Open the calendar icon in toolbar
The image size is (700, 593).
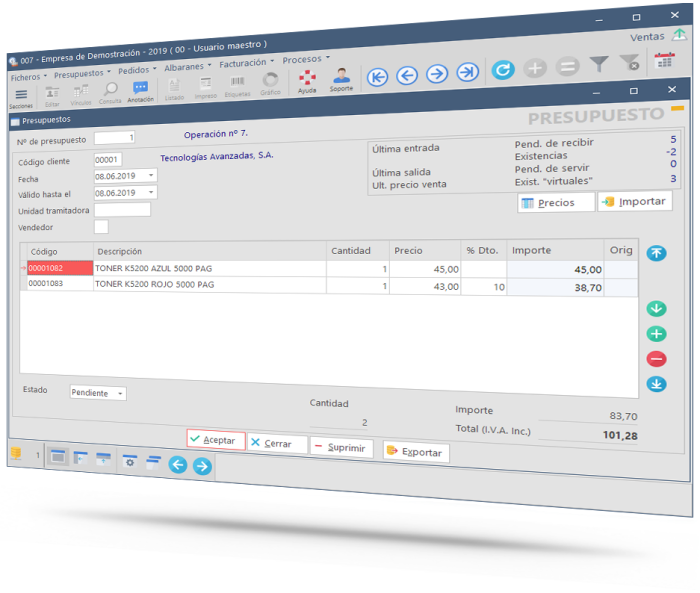(x=664, y=61)
